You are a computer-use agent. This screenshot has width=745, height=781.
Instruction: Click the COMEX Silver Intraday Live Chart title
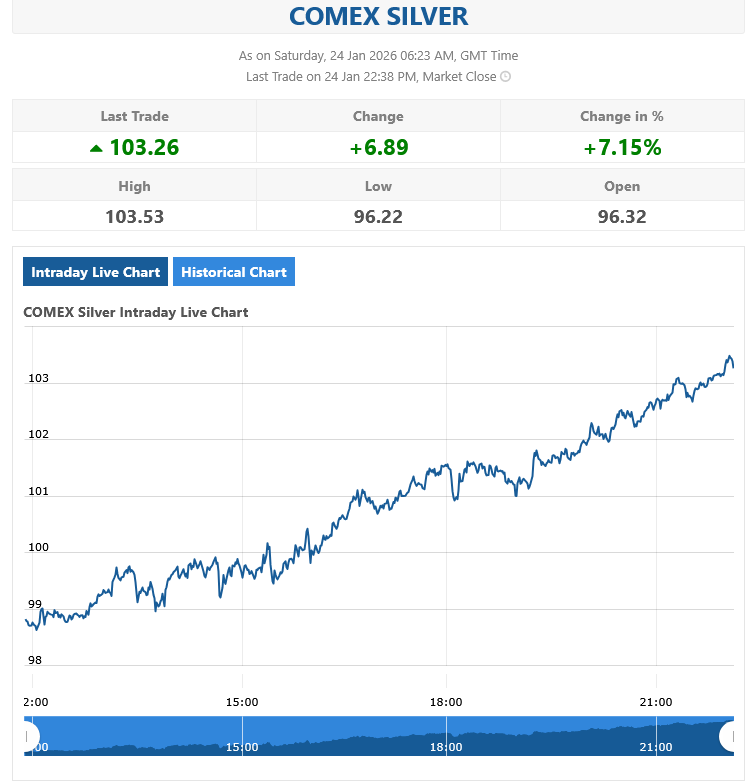136,312
